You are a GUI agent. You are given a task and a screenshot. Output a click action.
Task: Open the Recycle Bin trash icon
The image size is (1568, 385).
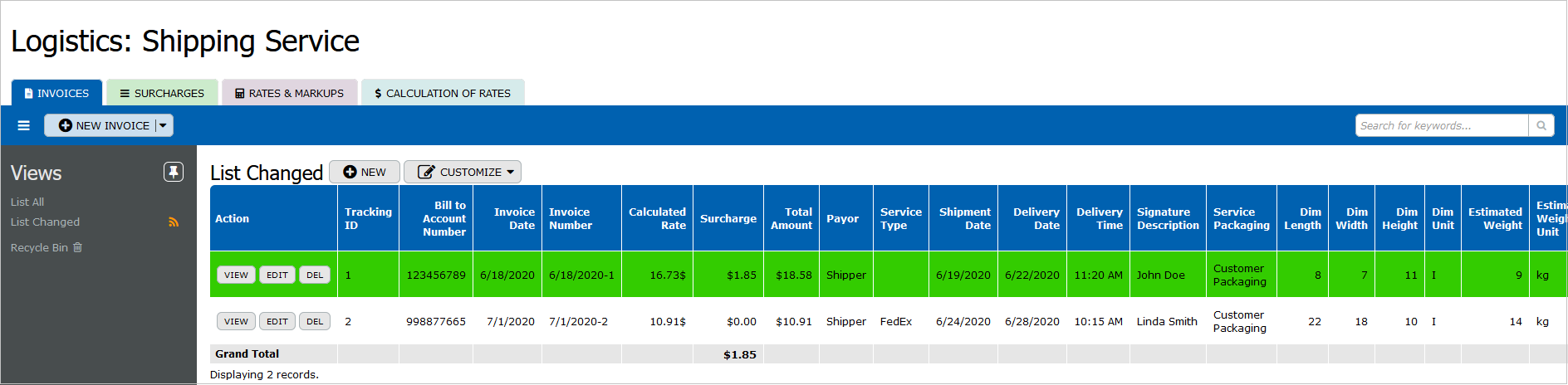[x=78, y=247]
